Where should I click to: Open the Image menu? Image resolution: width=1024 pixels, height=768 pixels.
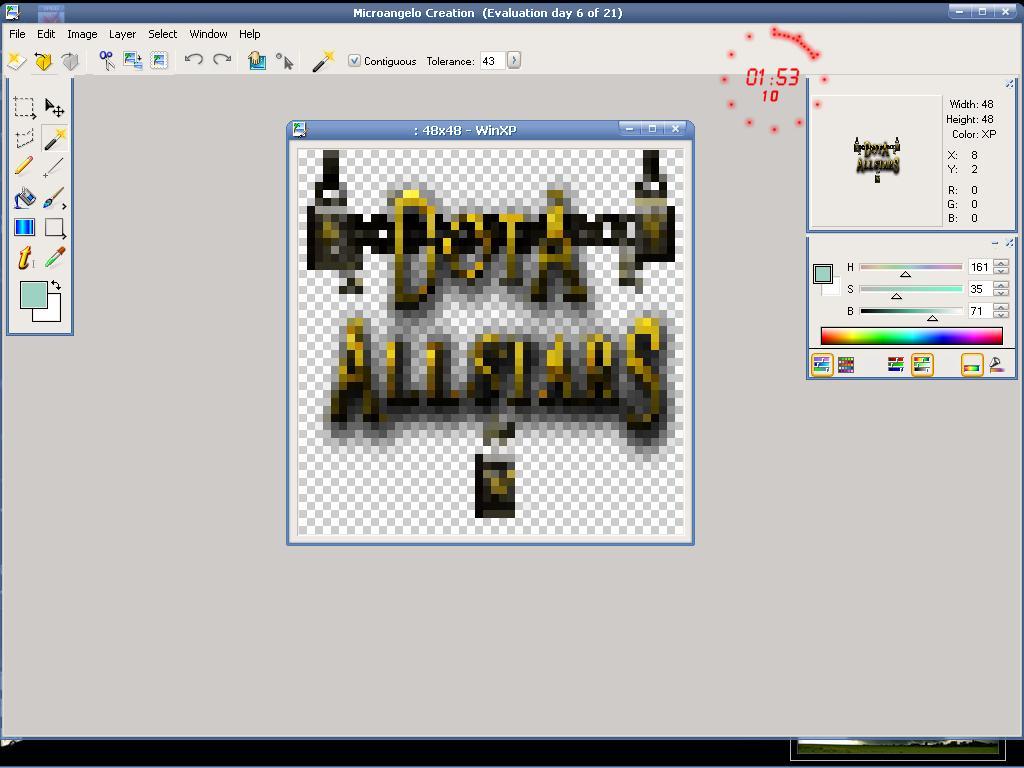(x=82, y=34)
